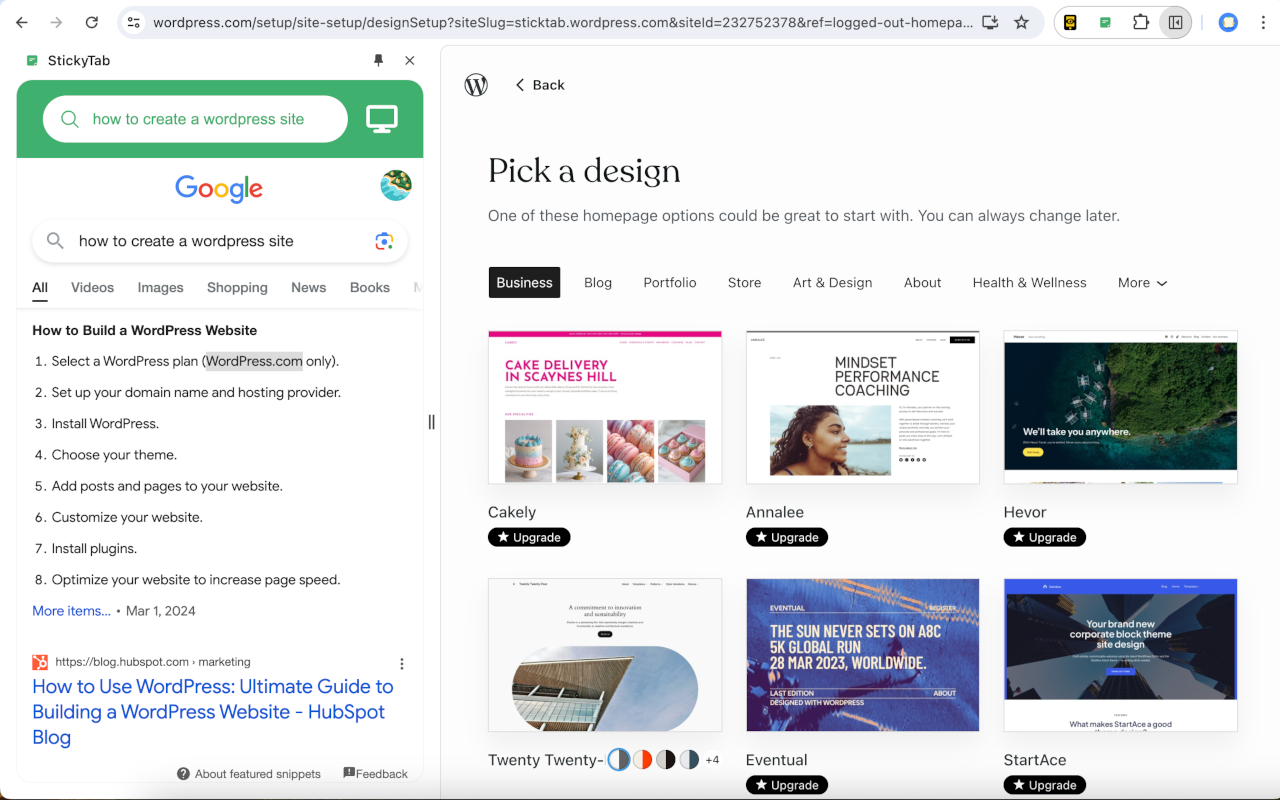
Task: Click the side panel divider handle
Action: click(x=431, y=422)
